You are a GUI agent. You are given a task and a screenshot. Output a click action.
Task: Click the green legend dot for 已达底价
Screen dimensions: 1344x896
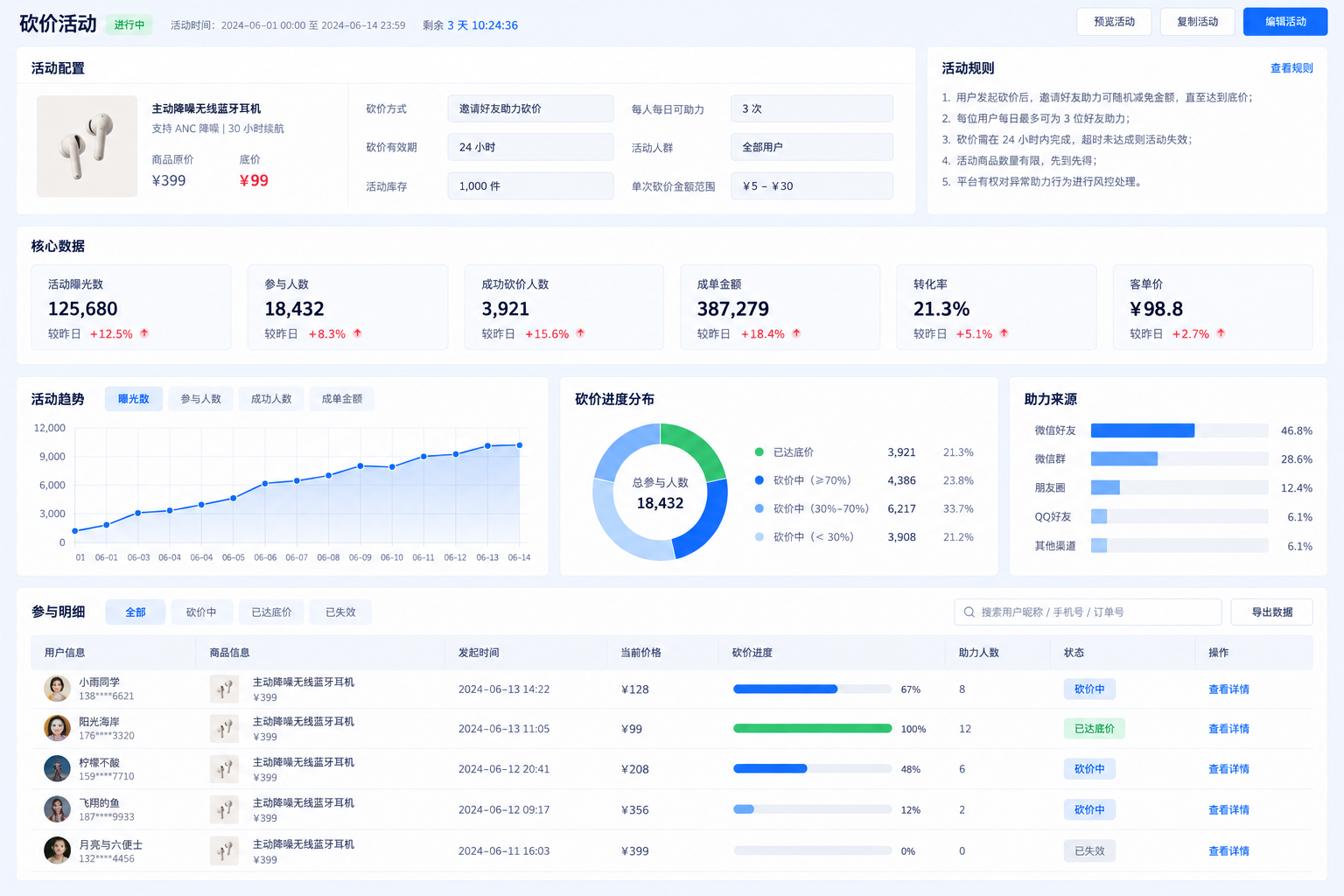pyautogui.click(x=759, y=452)
